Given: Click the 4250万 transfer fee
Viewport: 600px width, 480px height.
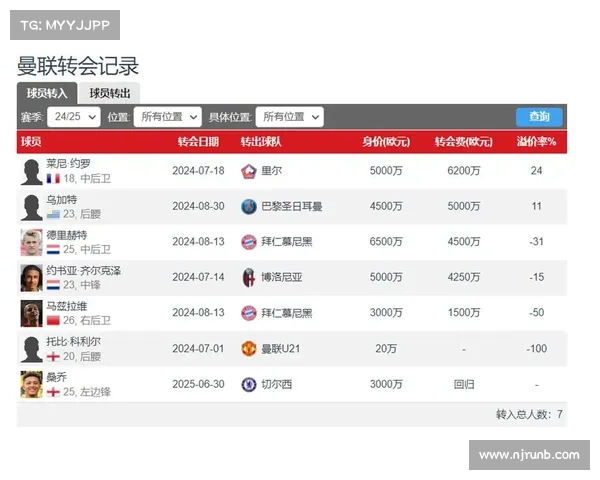Looking at the screenshot, I should pos(464,277).
